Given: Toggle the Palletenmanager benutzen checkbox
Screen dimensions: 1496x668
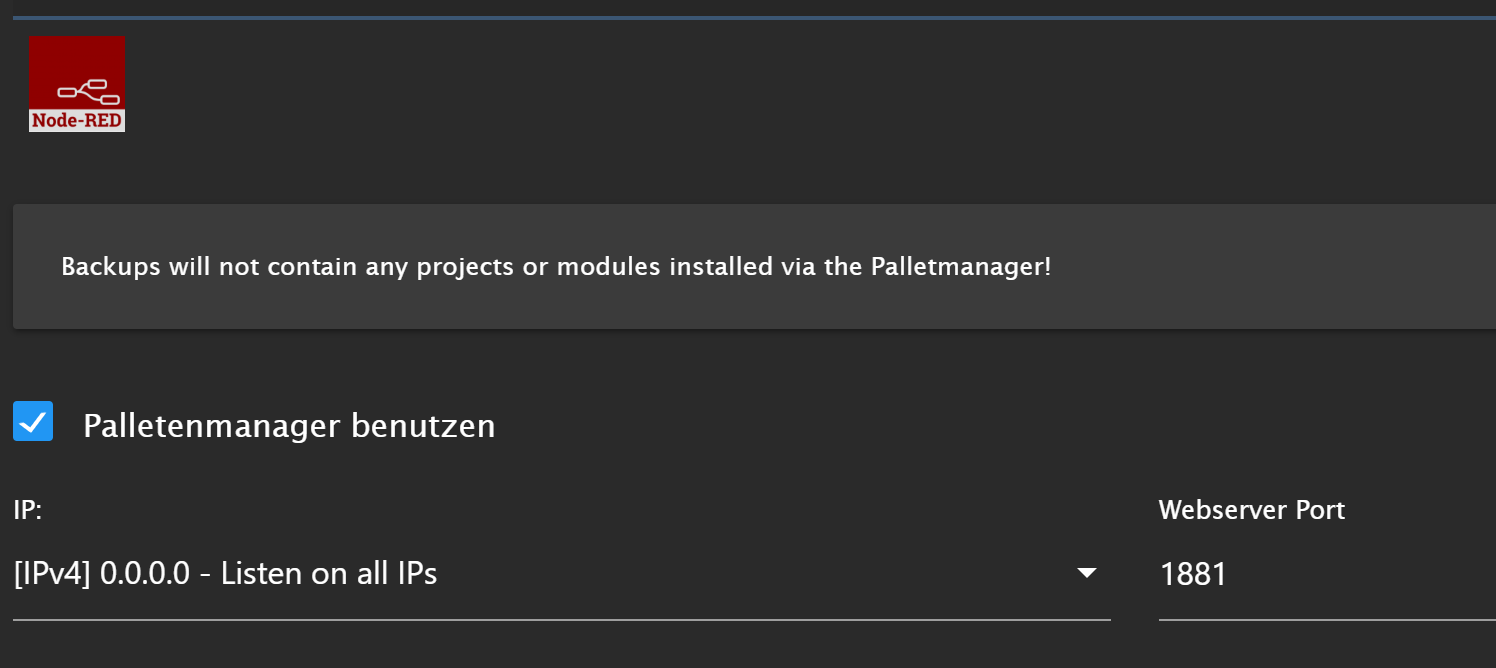Looking at the screenshot, I should tap(33, 421).
